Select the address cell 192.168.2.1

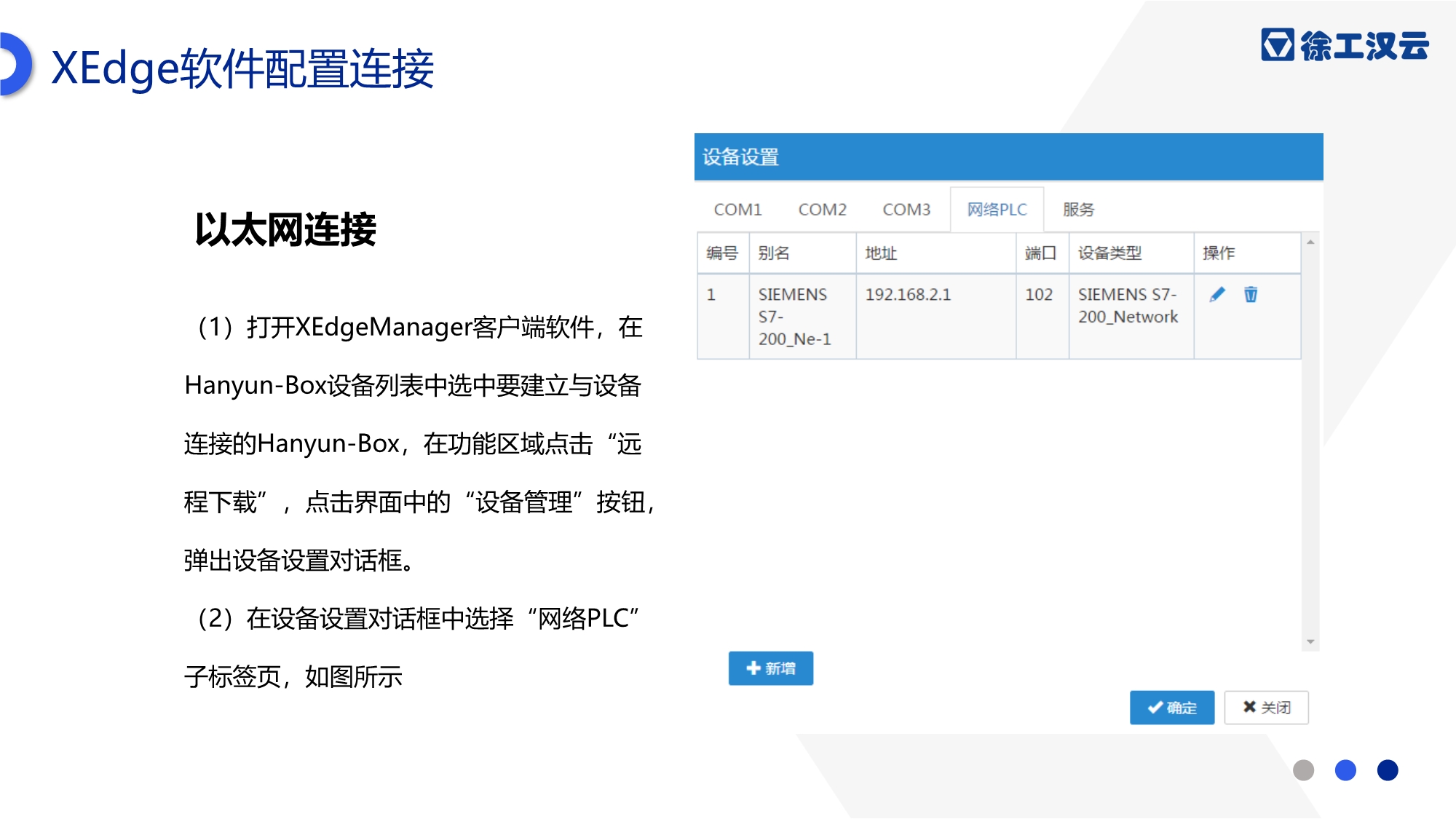[936, 317]
